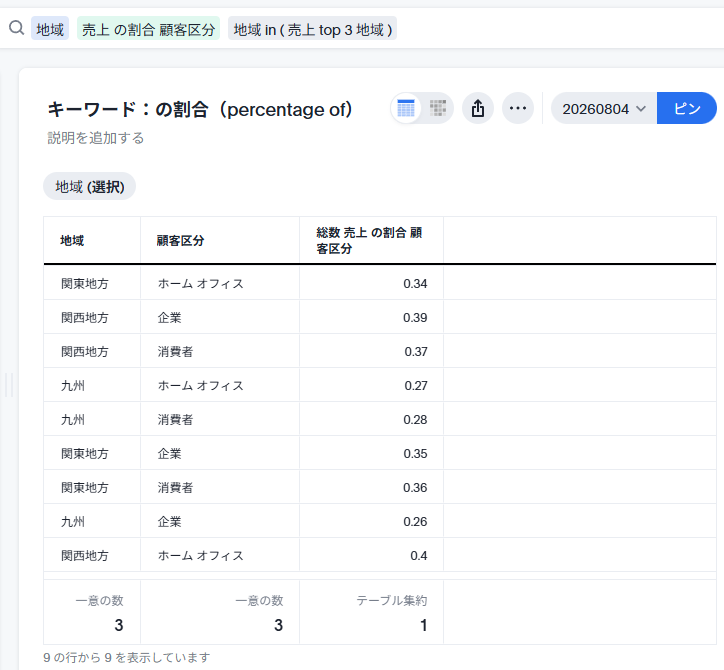Viewport: 724px width, 670px height.
Task: Click 企業 in the 0.35 row
Action: [x=169, y=454]
